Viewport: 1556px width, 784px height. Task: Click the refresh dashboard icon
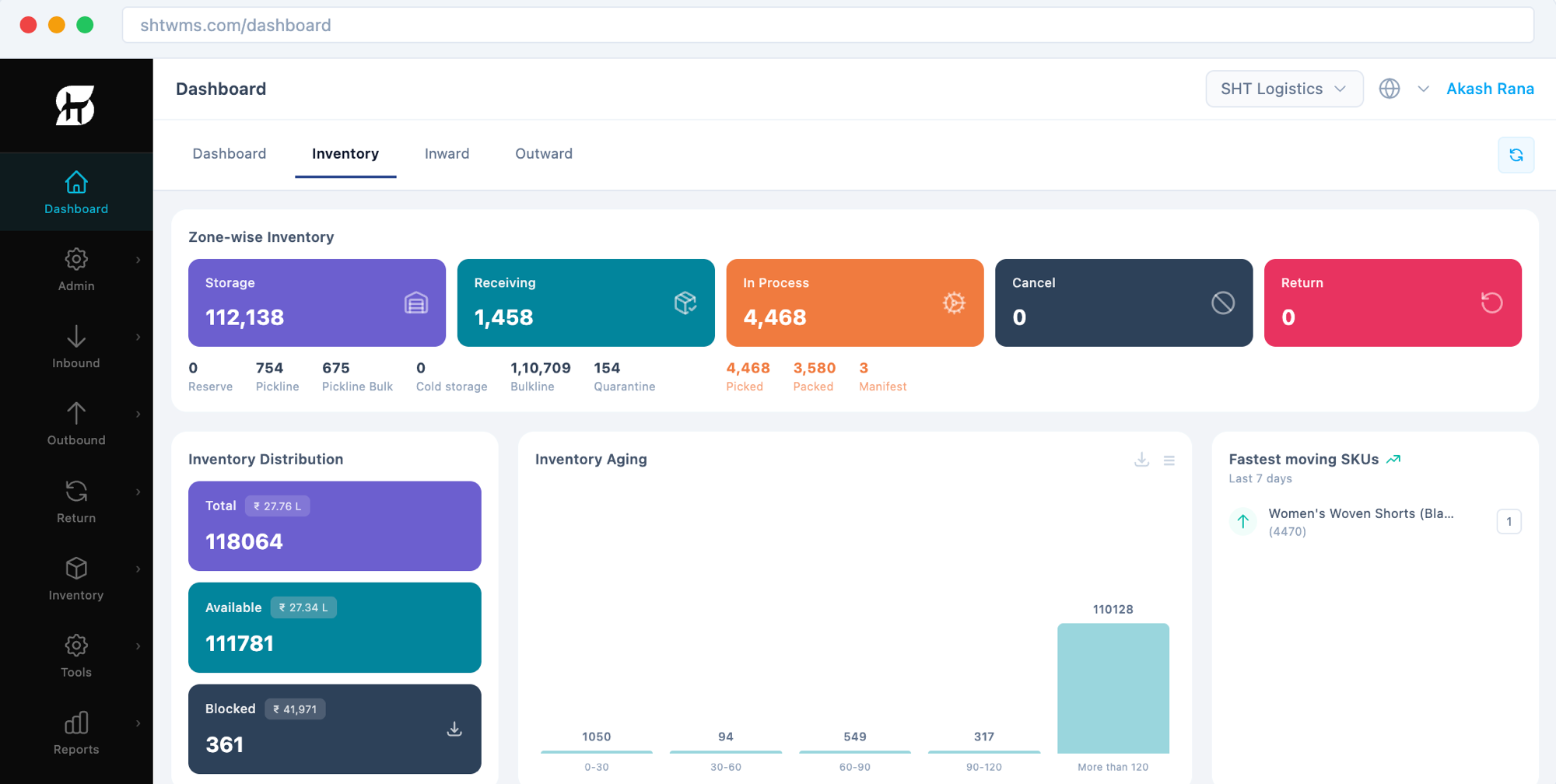click(x=1516, y=155)
